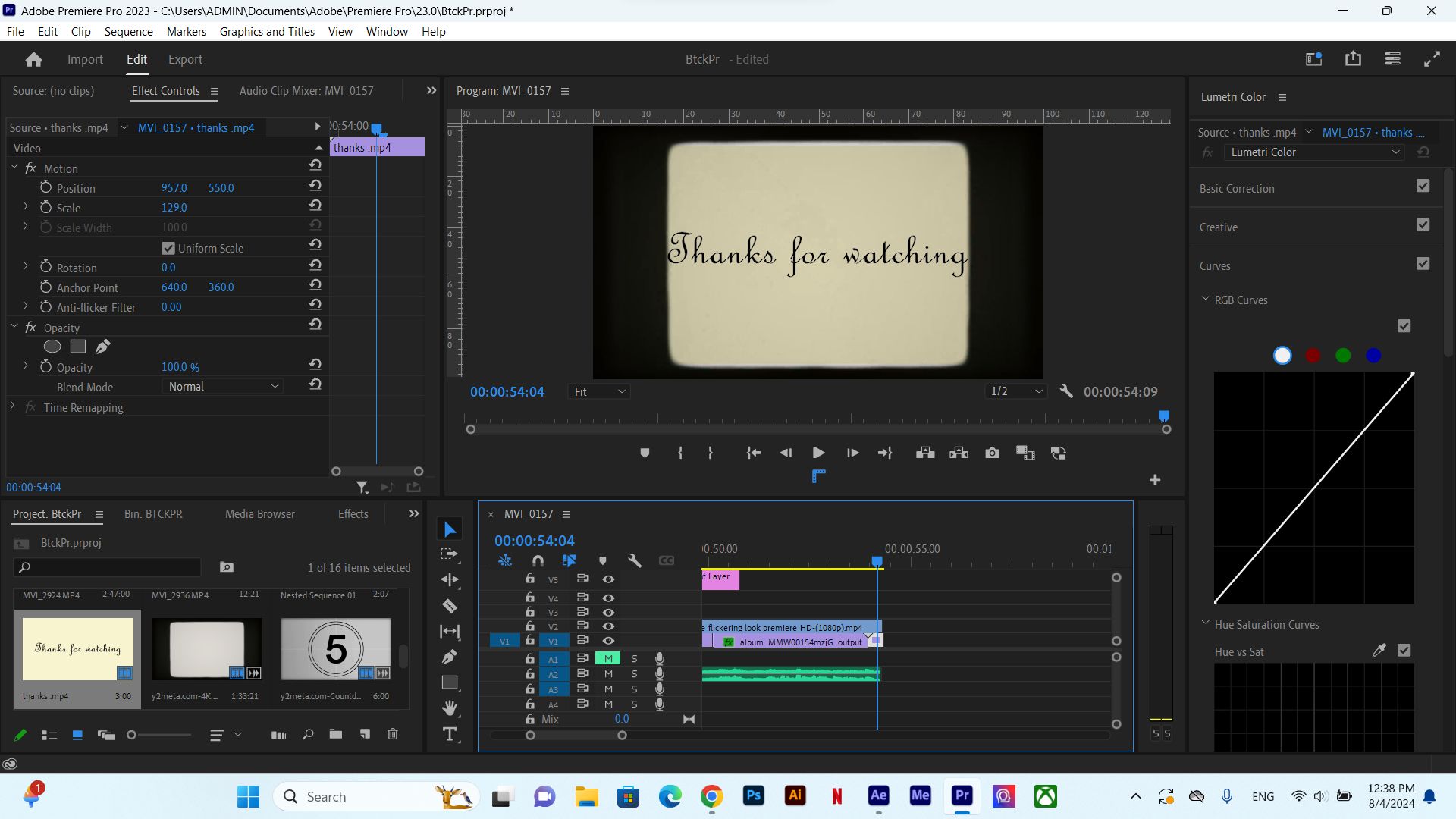The width and height of the screenshot is (1456, 819).
Task: Expand the Scale property
Action: [x=25, y=206]
